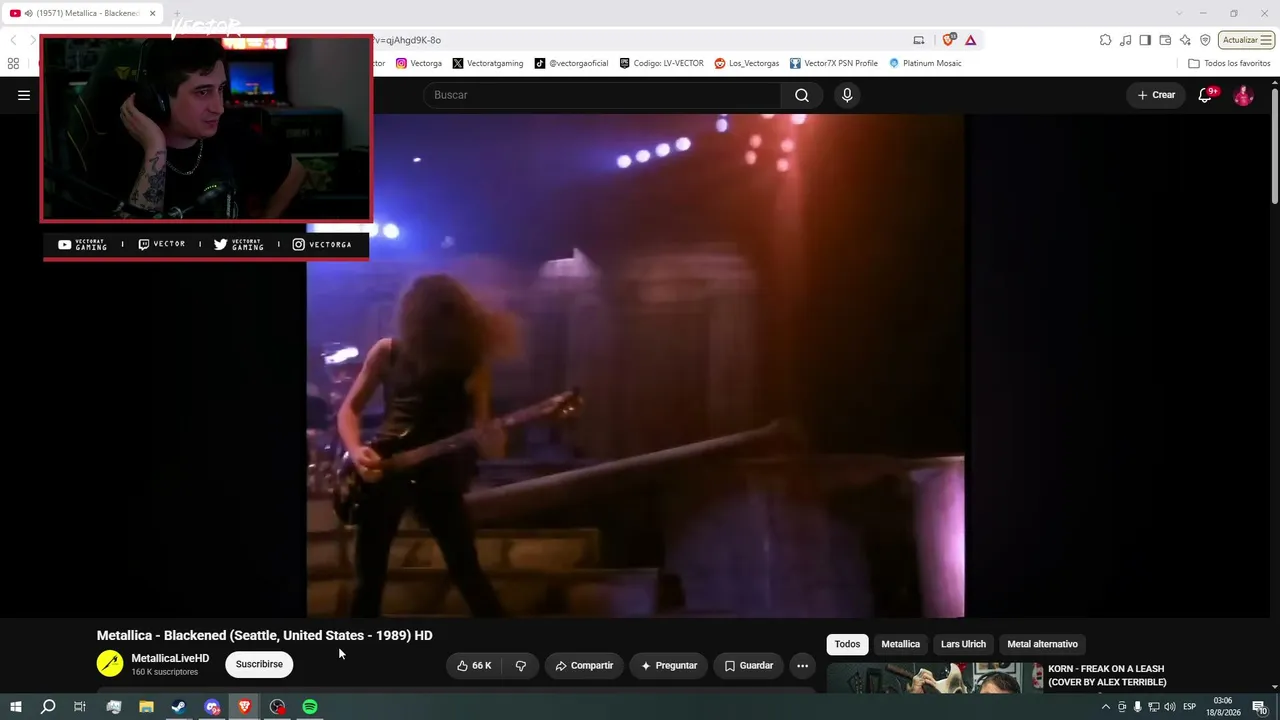Select the Lars Ulrich filter chip
The height and width of the screenshot is (720, 1280).
click(x=963, y=644)
